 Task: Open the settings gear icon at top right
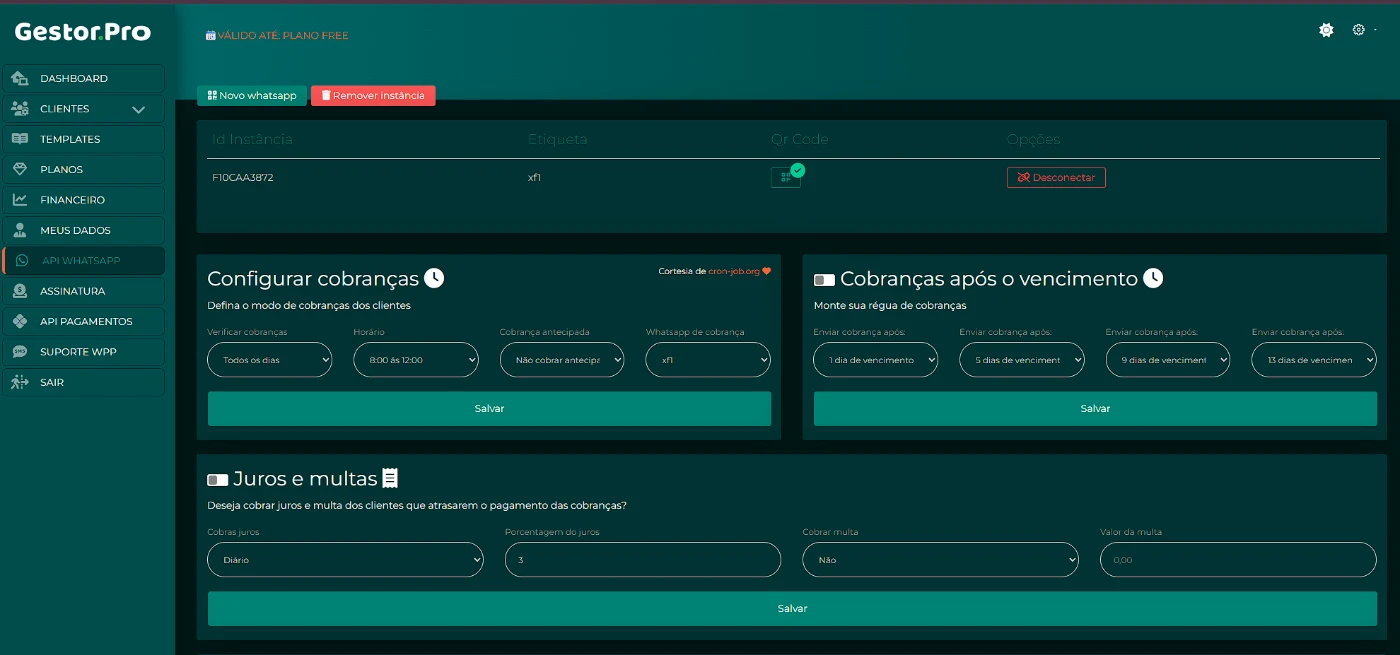tap(1359, 30)
